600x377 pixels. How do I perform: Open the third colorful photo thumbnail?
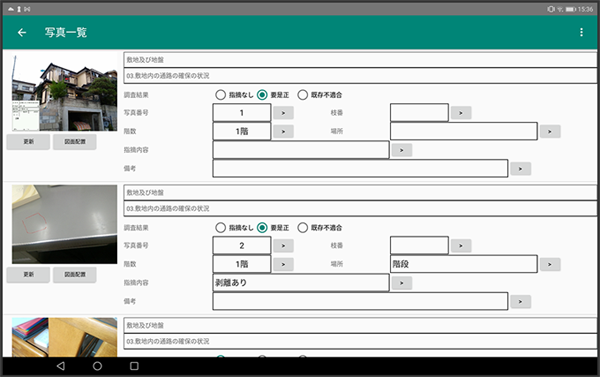click(x=64, y=337)
